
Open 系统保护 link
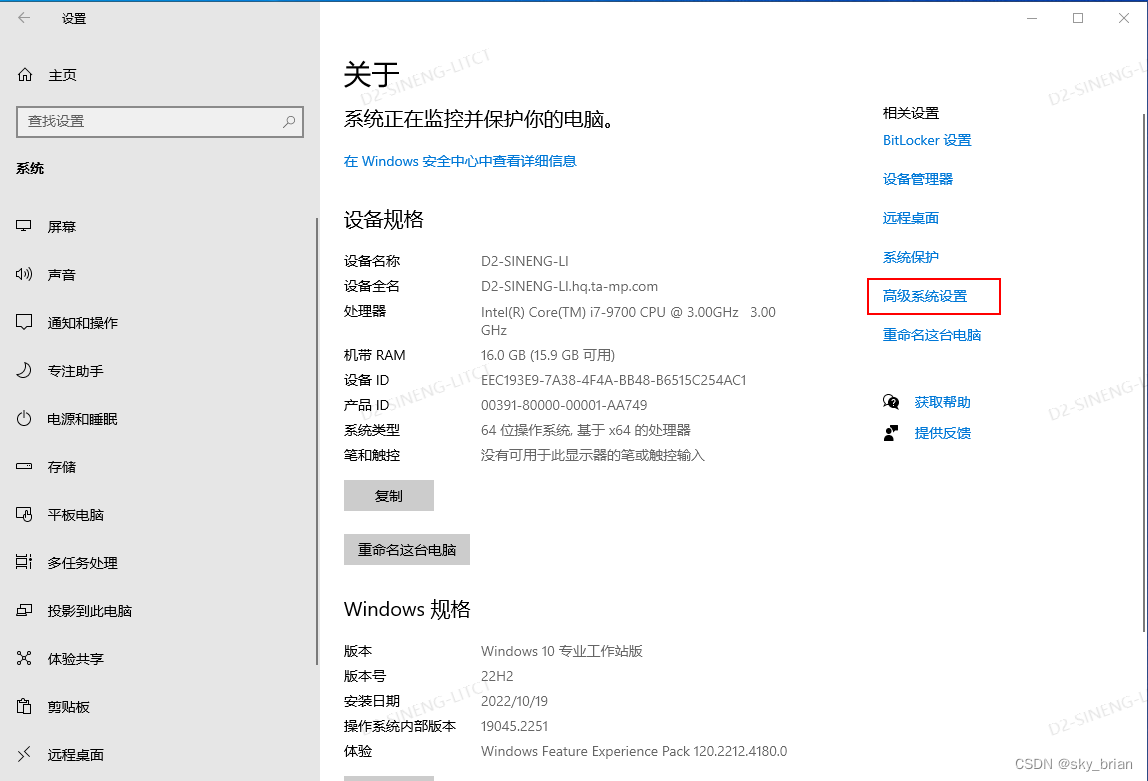pyautogui.click(x=911, y=257)
